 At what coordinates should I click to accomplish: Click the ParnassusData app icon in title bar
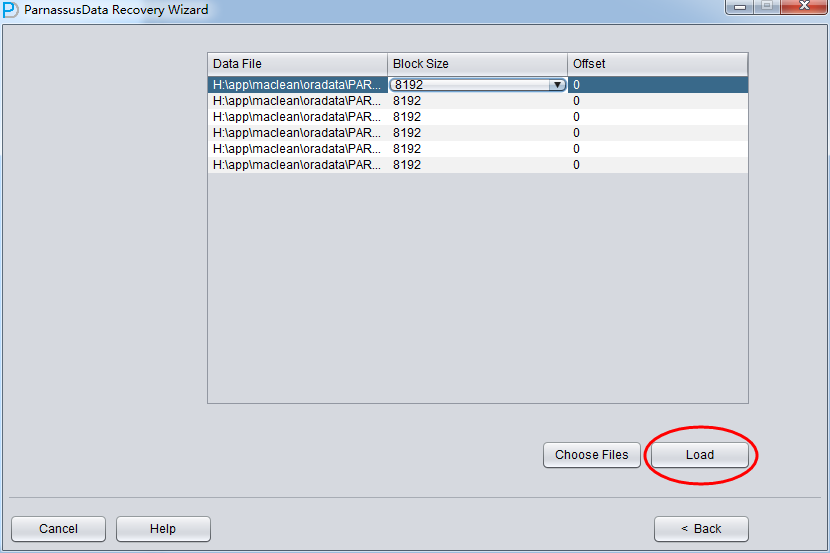[11, 10]
